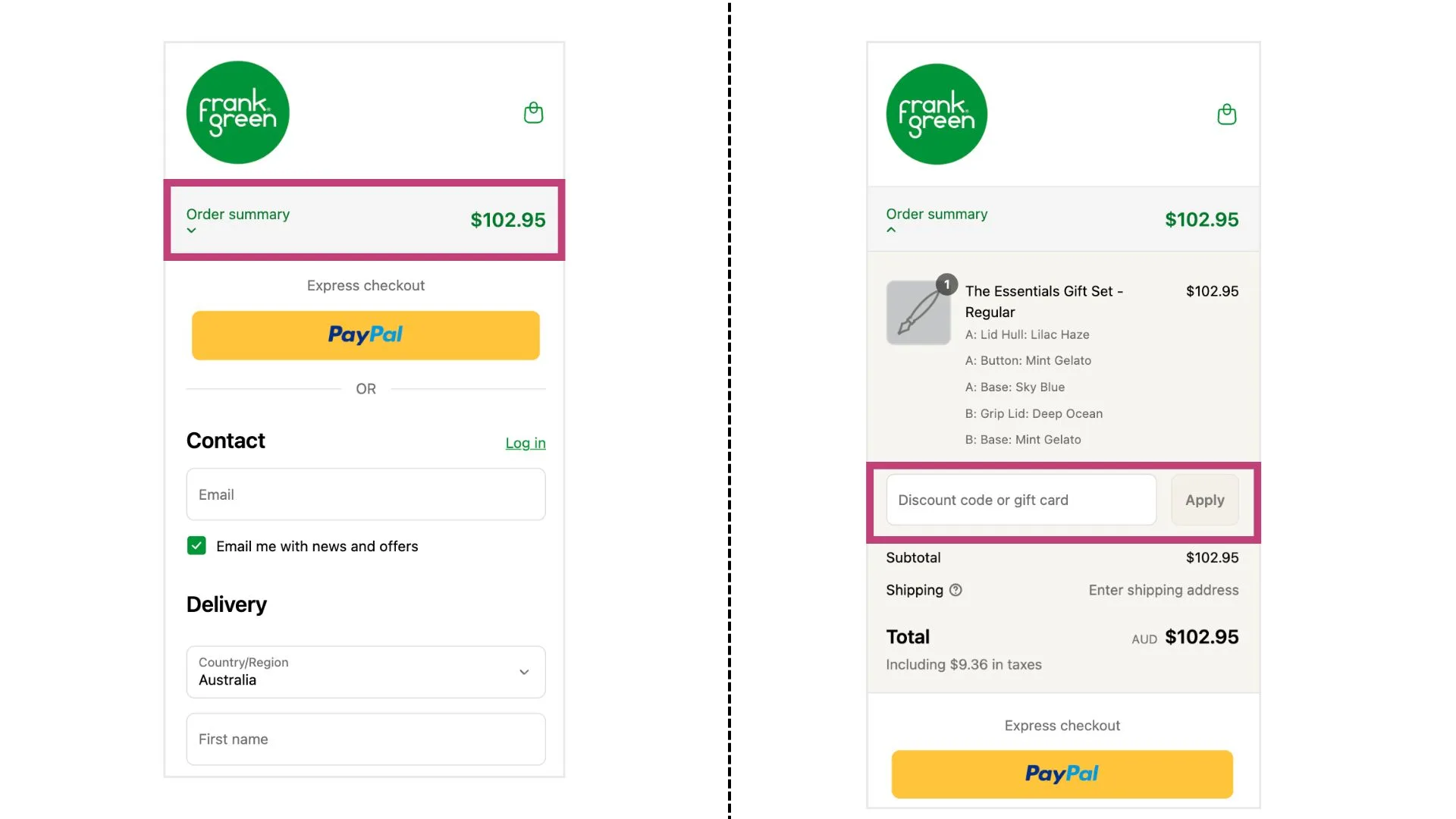1456x819 pixels.
Task: Click the 'Discount code or gift card' field
Action: pos(1019,500)
